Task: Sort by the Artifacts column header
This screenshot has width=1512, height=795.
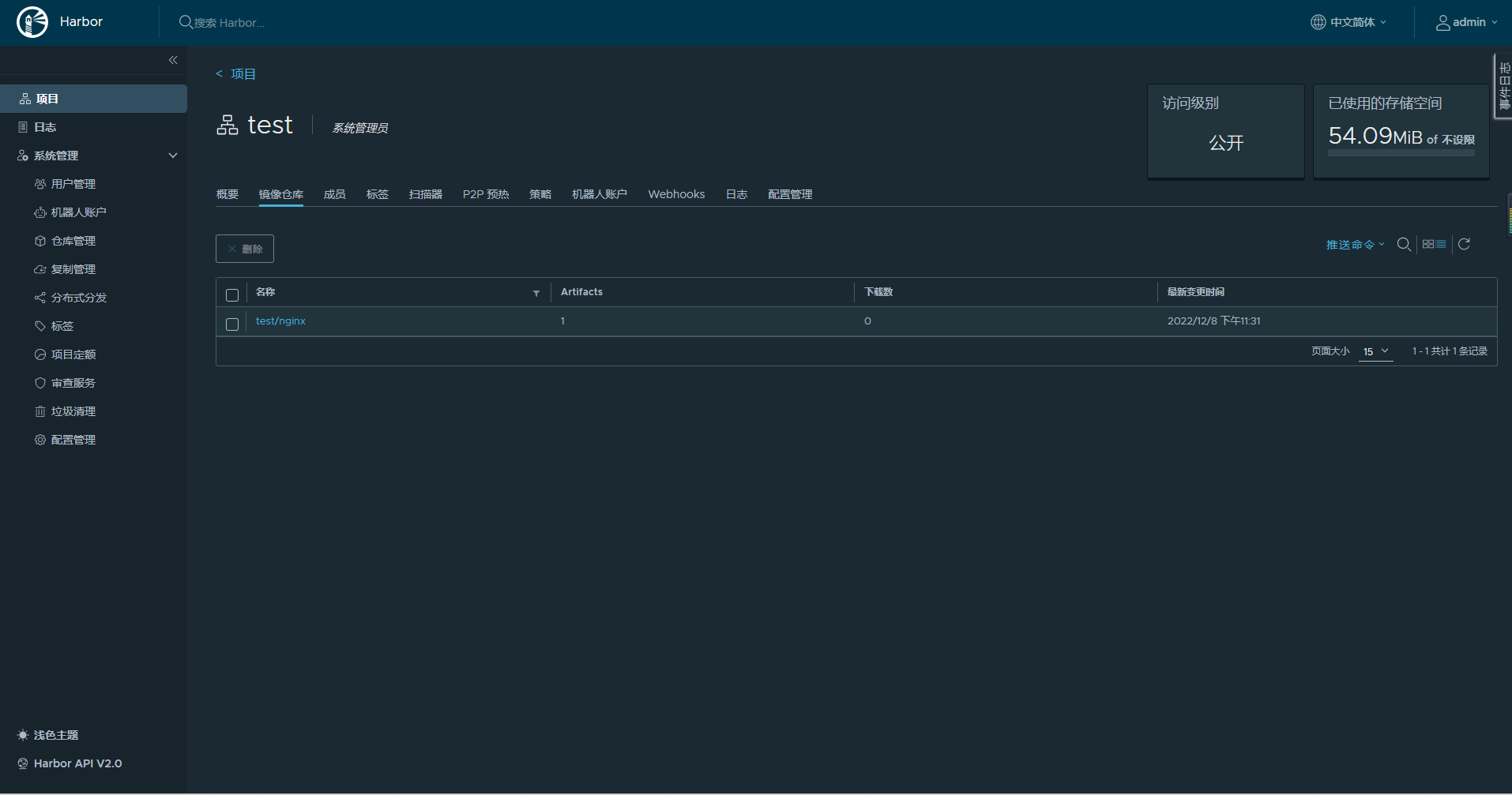Action: pyautogui.click(x=581, y=292)
